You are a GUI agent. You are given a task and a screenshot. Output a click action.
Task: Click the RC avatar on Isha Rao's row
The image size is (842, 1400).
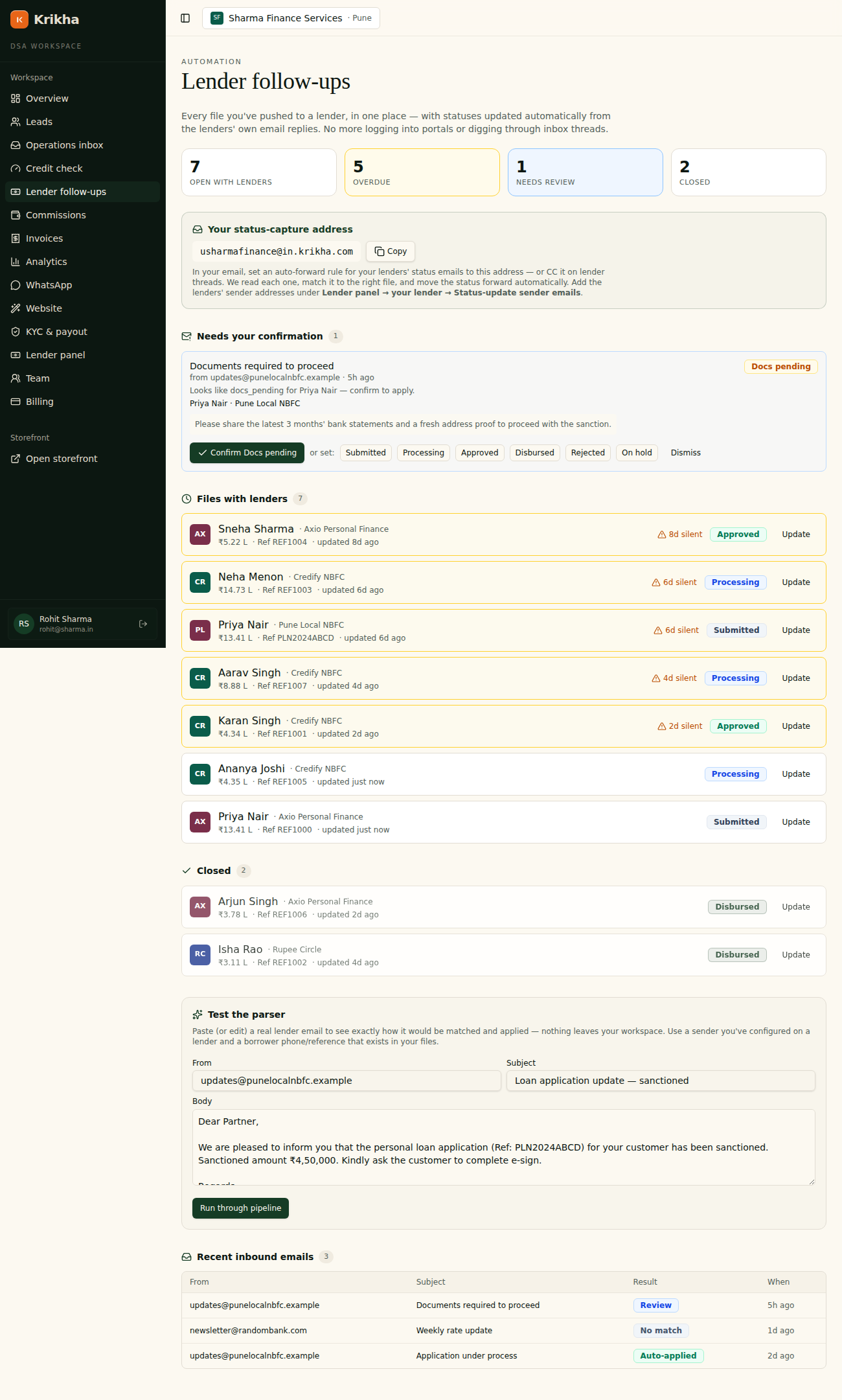(x=200, y=955)
